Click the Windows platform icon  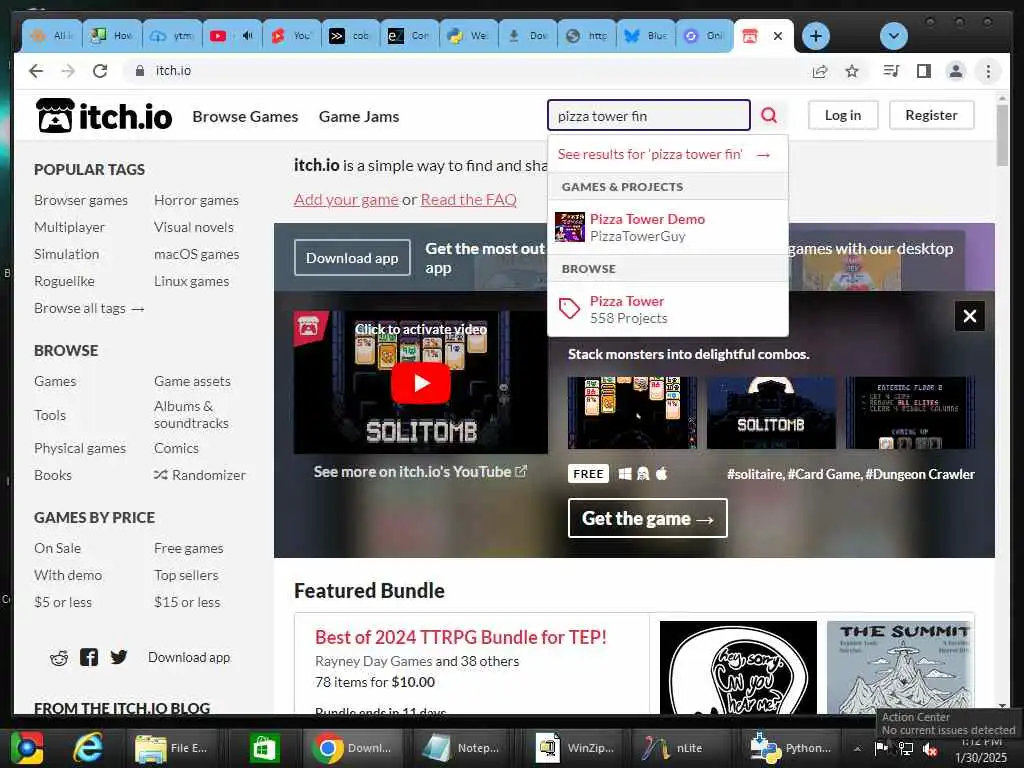click(625, 474)
